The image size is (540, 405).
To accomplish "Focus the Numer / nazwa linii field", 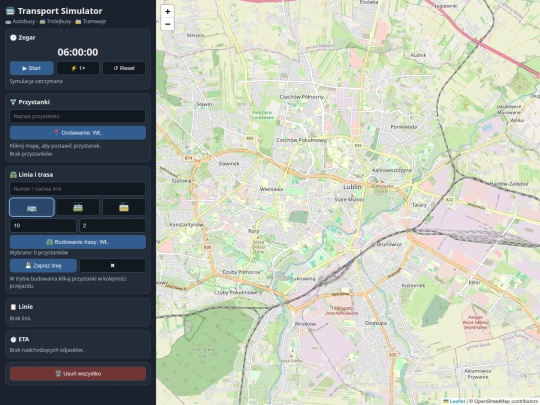I will coord(78,189).
